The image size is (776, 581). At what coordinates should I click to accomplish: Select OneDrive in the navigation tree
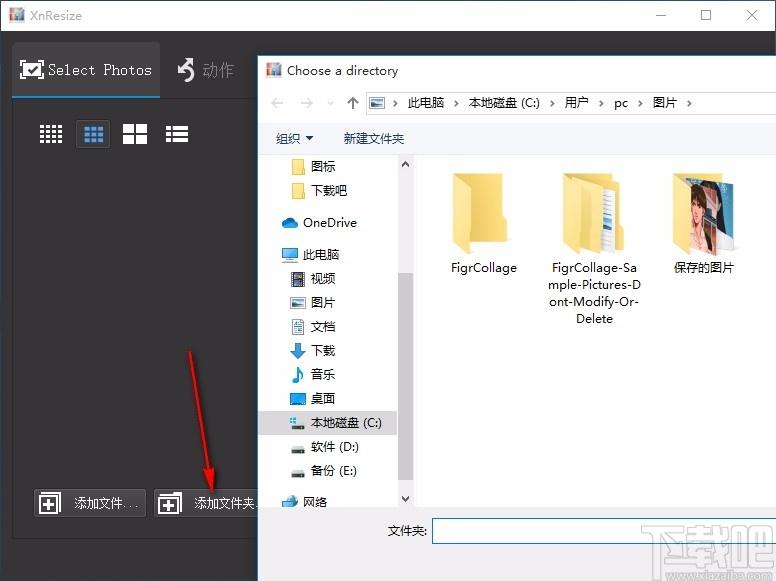320,223
